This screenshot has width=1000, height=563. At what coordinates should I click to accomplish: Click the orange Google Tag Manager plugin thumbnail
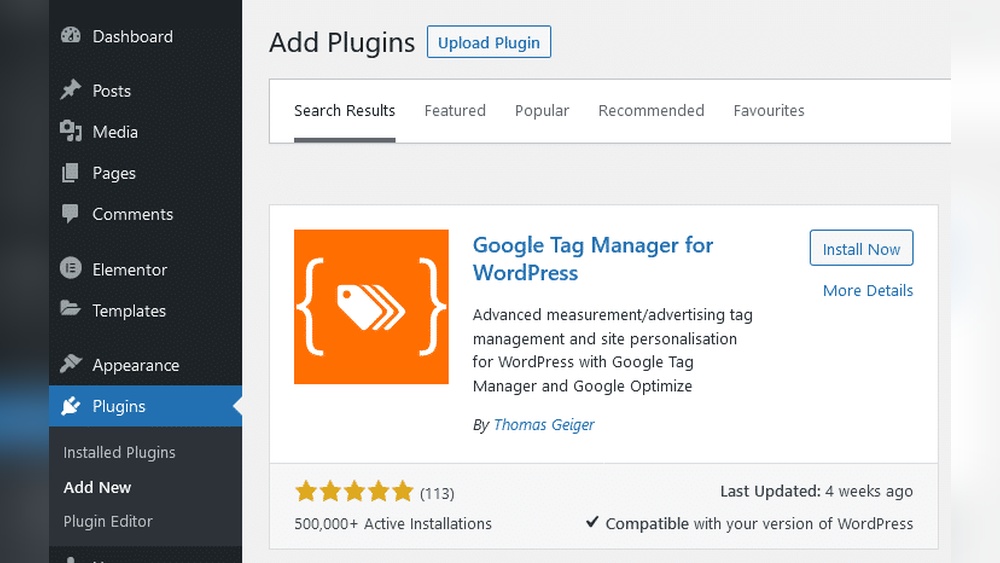[x=371, y=307]
